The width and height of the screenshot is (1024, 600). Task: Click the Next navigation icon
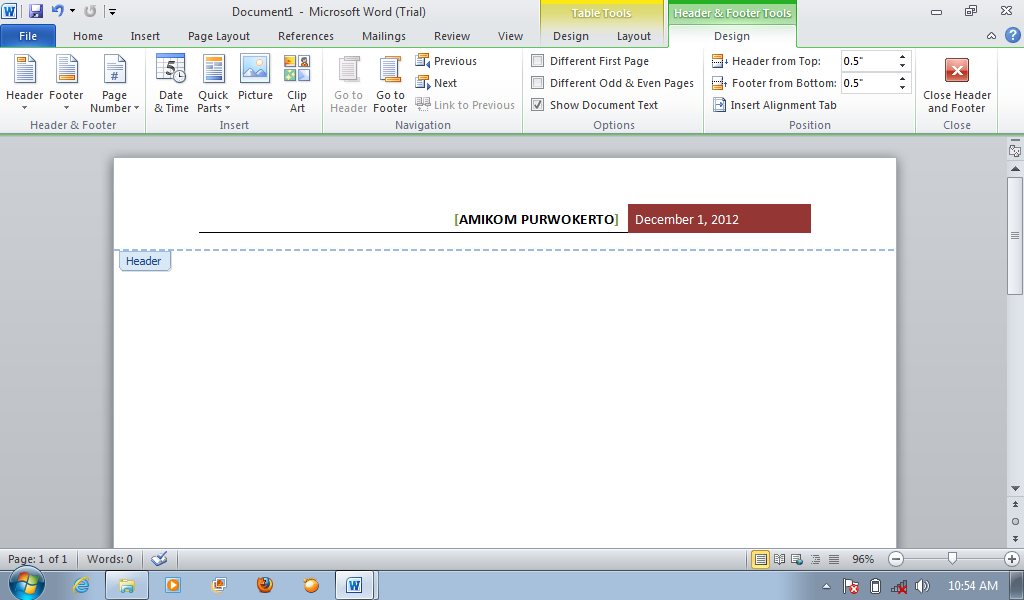[x=421, y=82]
